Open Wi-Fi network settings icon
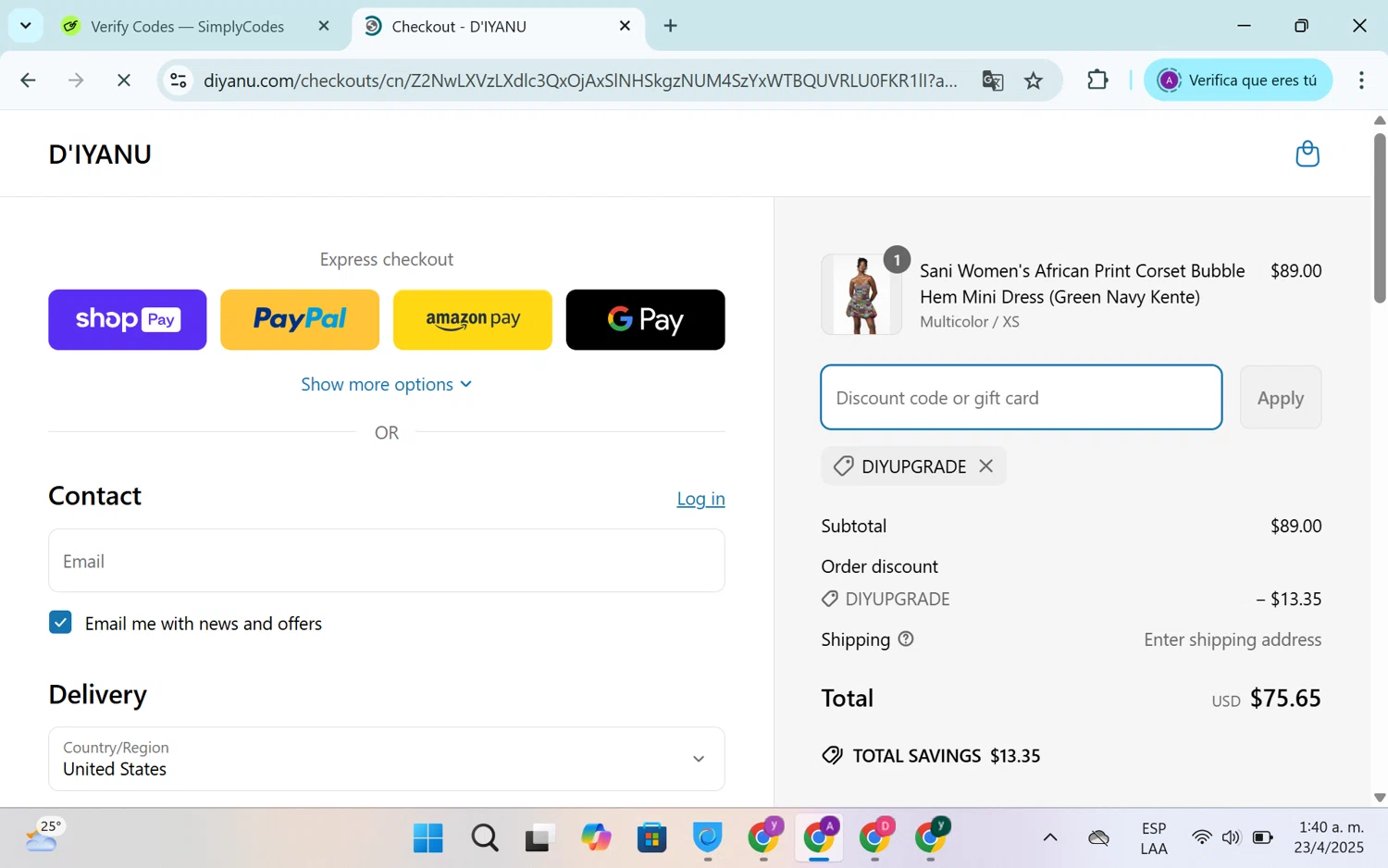 [1201, 837]
